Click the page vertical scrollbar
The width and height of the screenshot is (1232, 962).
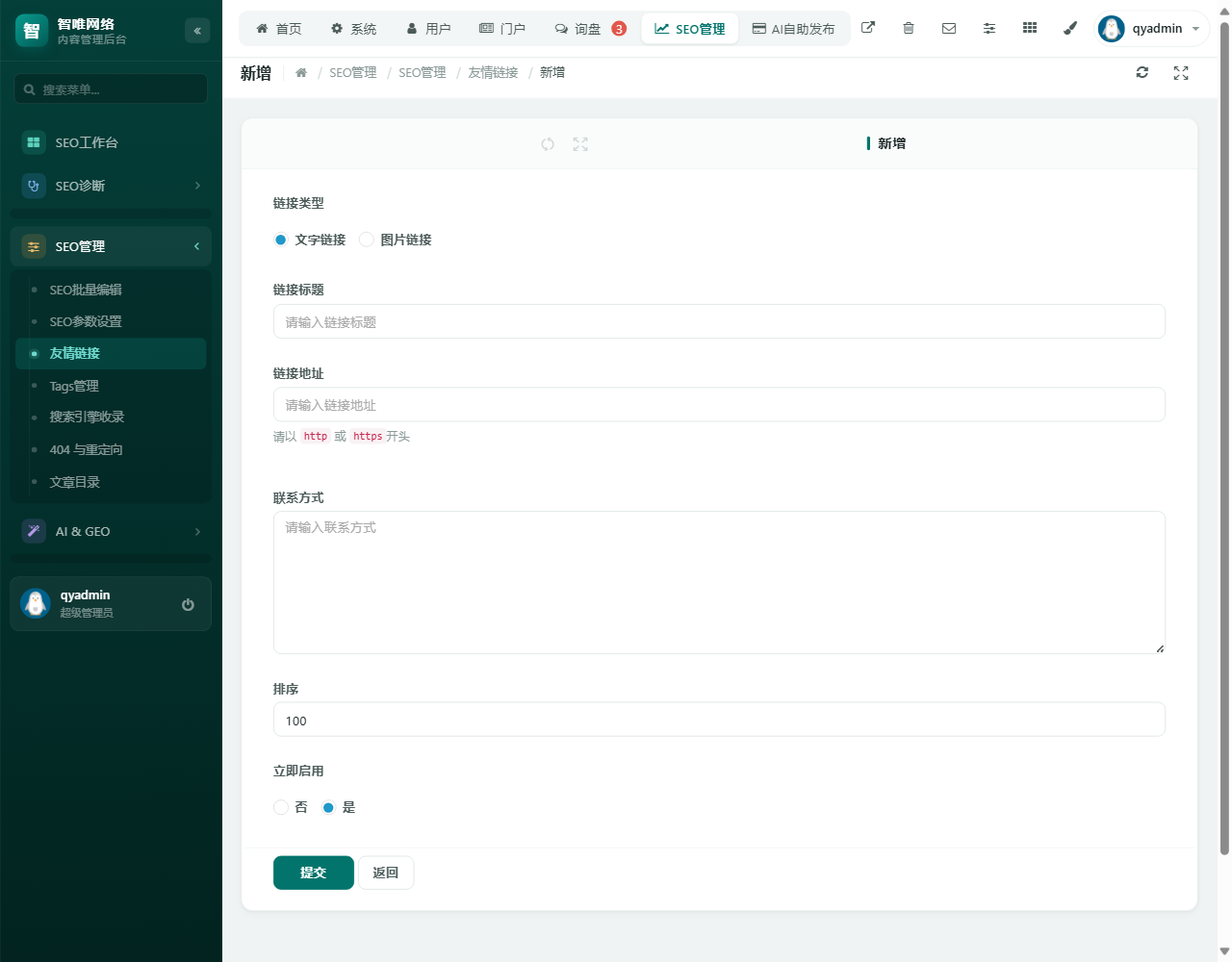pos(1224,438)
